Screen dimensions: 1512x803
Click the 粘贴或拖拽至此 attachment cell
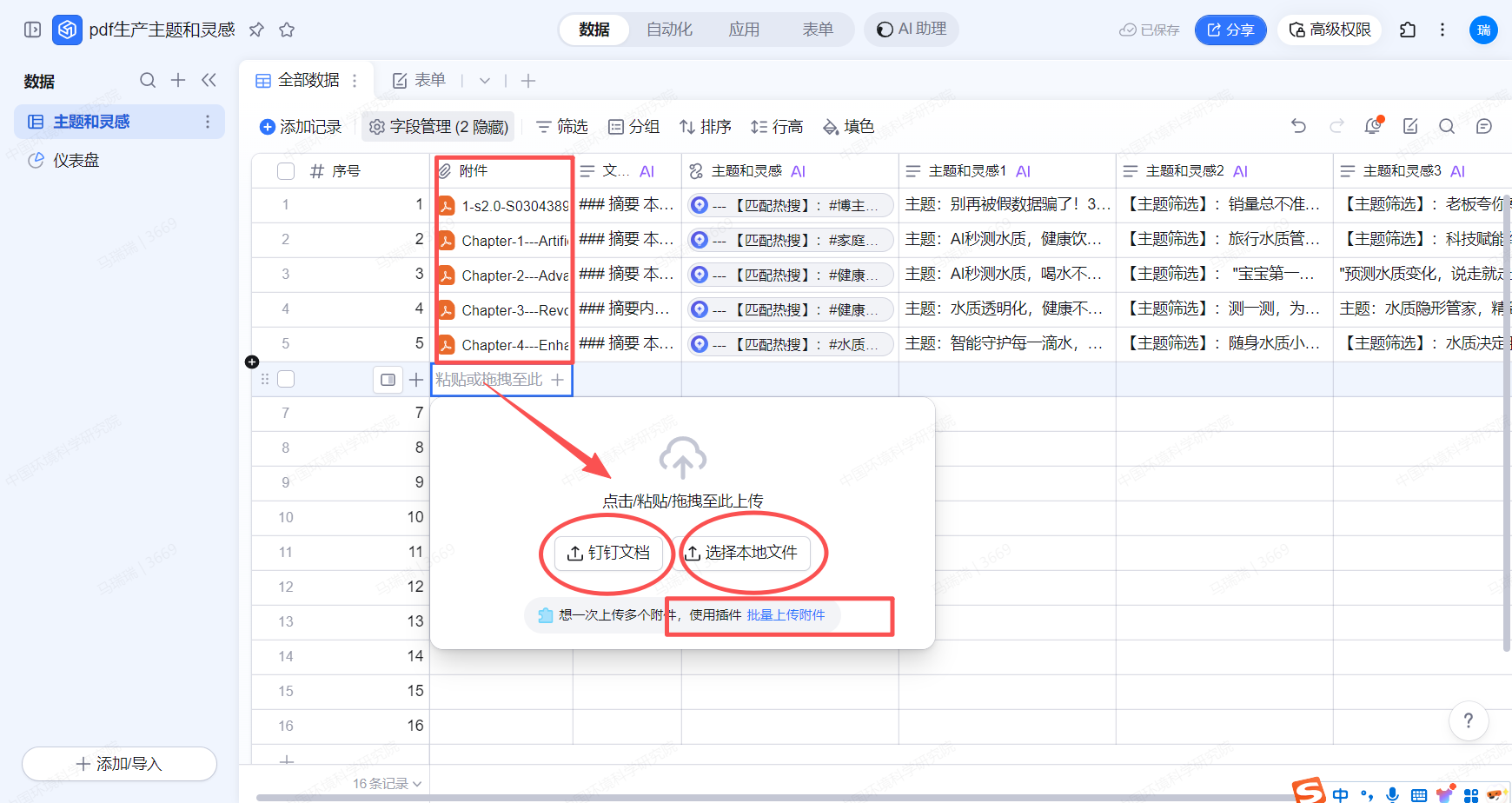coord(489,380)
